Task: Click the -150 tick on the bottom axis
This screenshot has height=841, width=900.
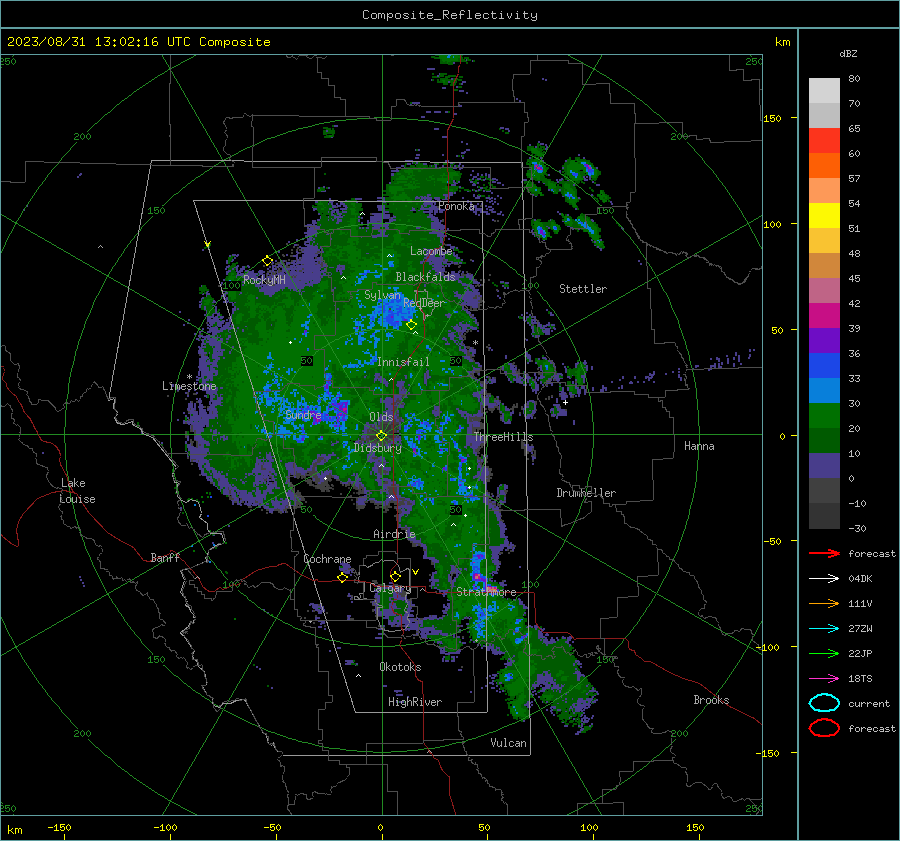Action: coord(59,827)
